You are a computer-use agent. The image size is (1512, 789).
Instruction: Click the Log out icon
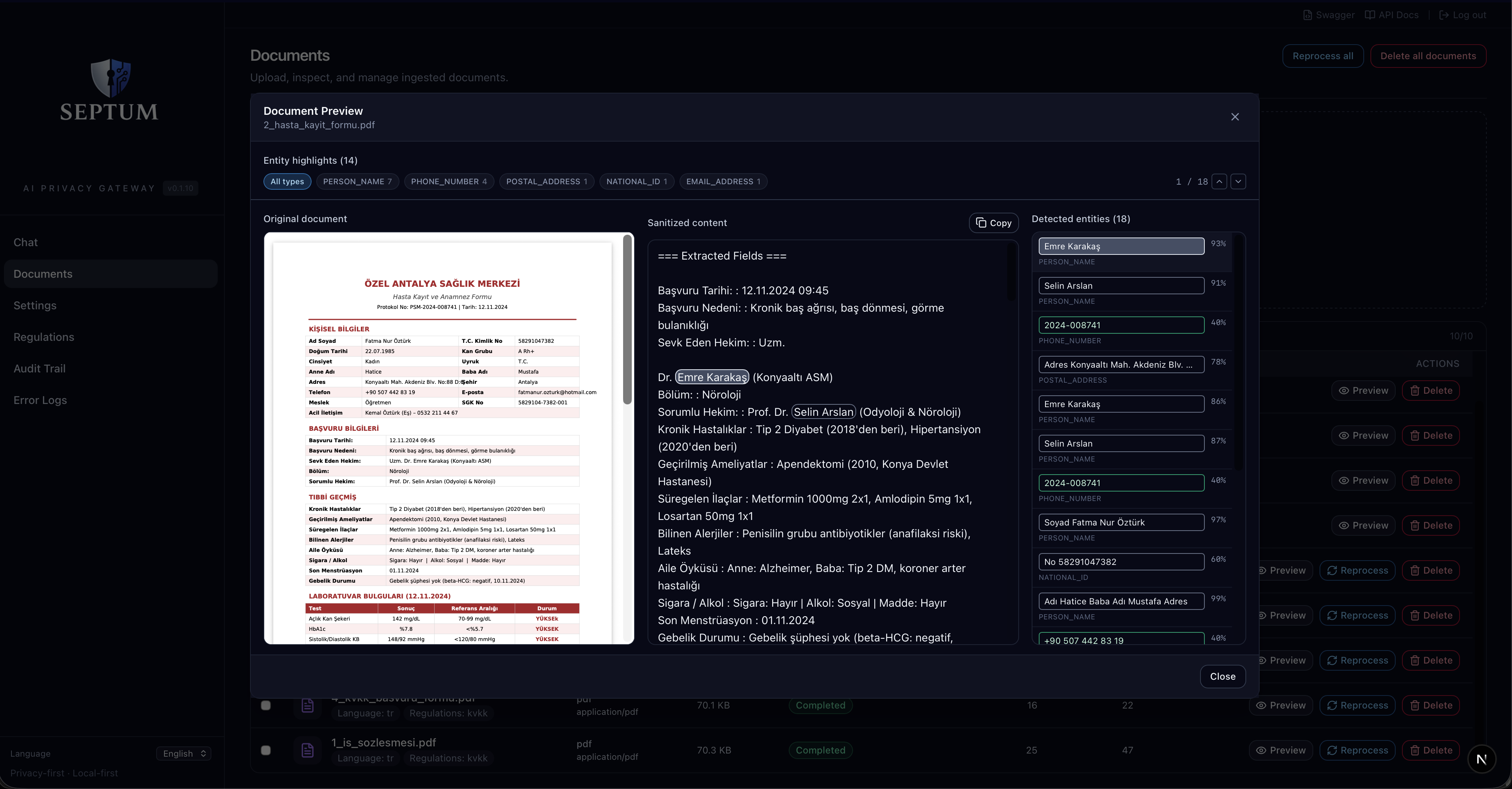[1444, 15]
